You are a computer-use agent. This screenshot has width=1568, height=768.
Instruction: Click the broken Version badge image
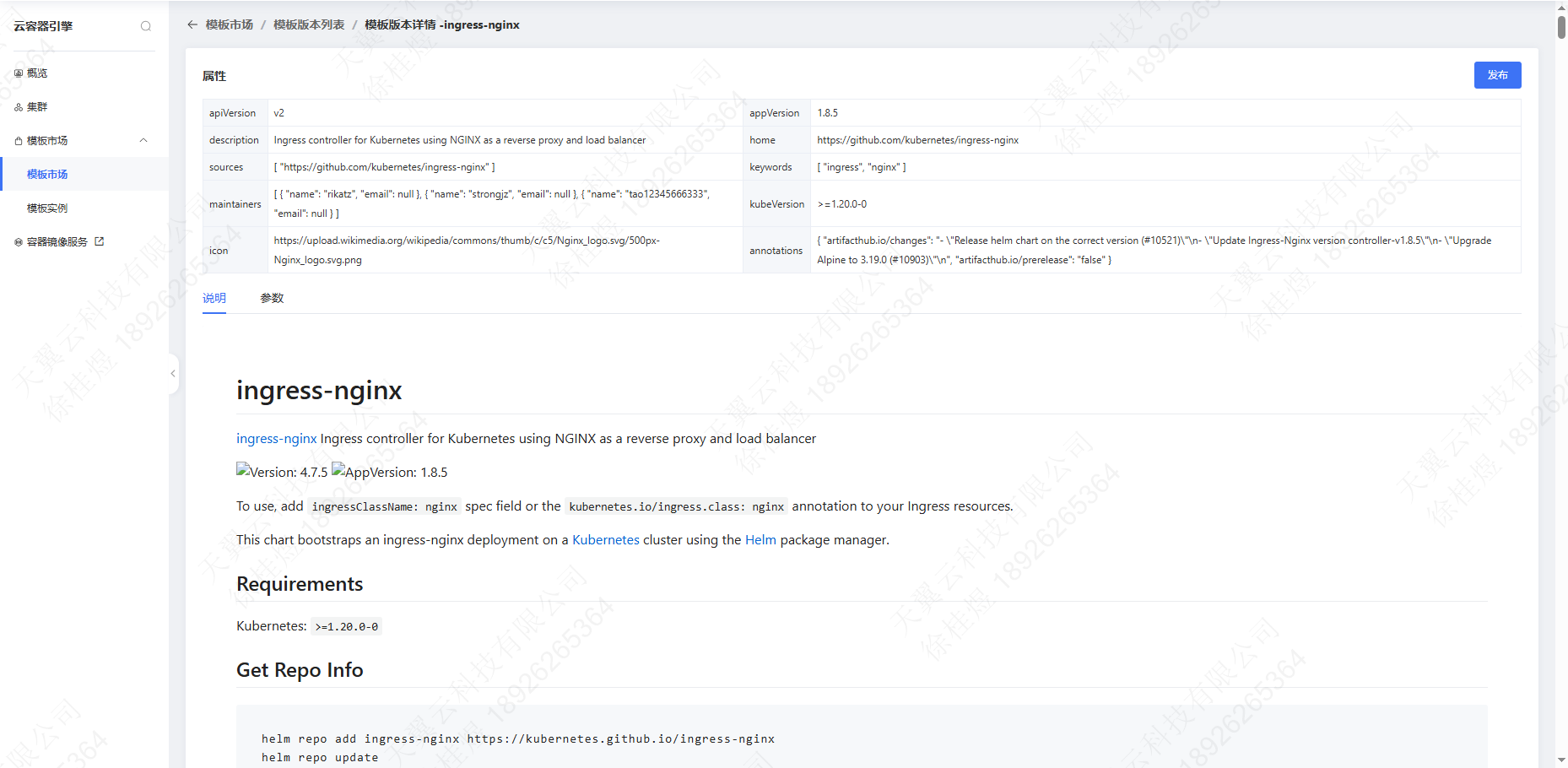[282, 472]
